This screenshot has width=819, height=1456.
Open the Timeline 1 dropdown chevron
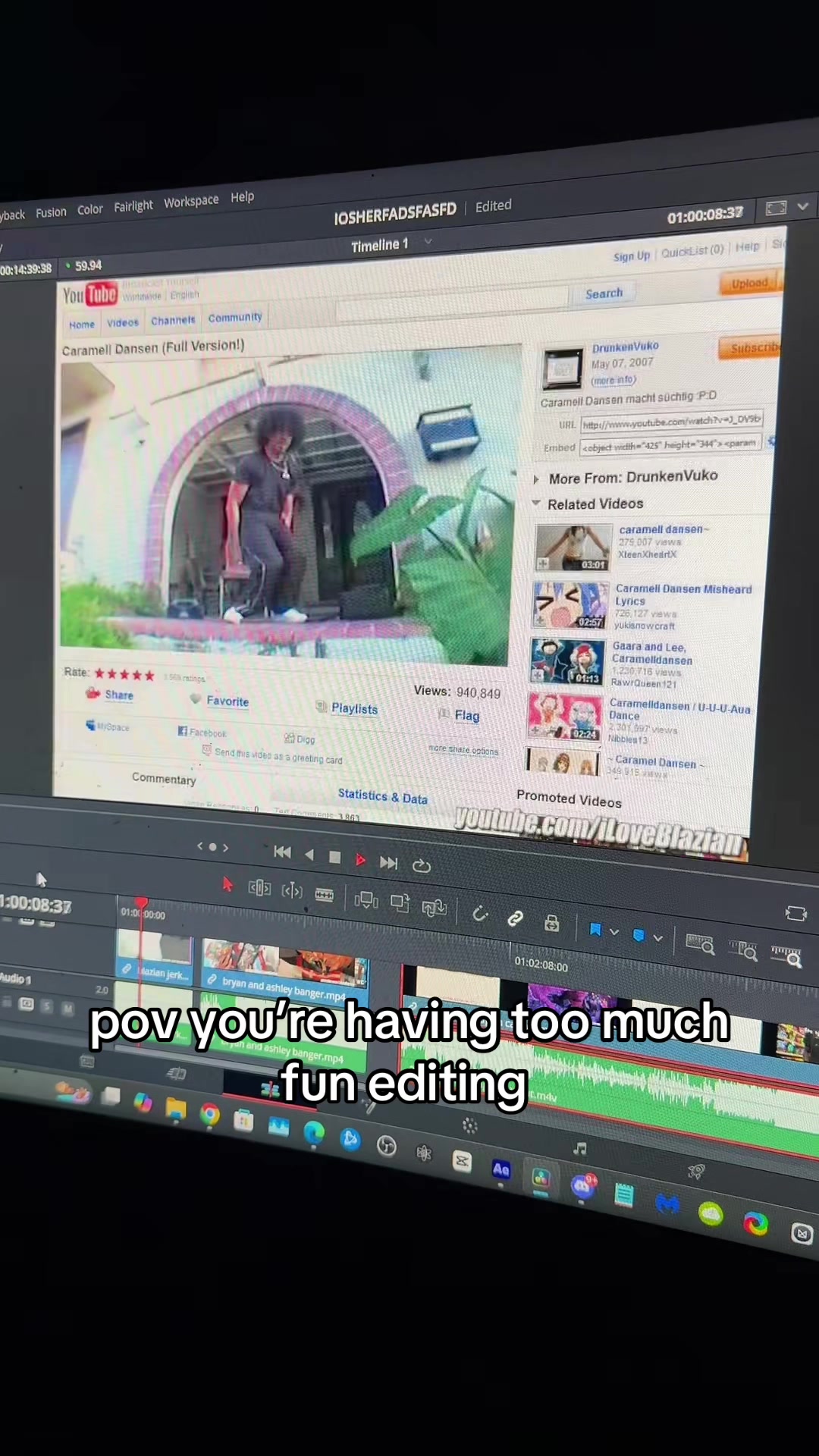(x=428, y=242)
